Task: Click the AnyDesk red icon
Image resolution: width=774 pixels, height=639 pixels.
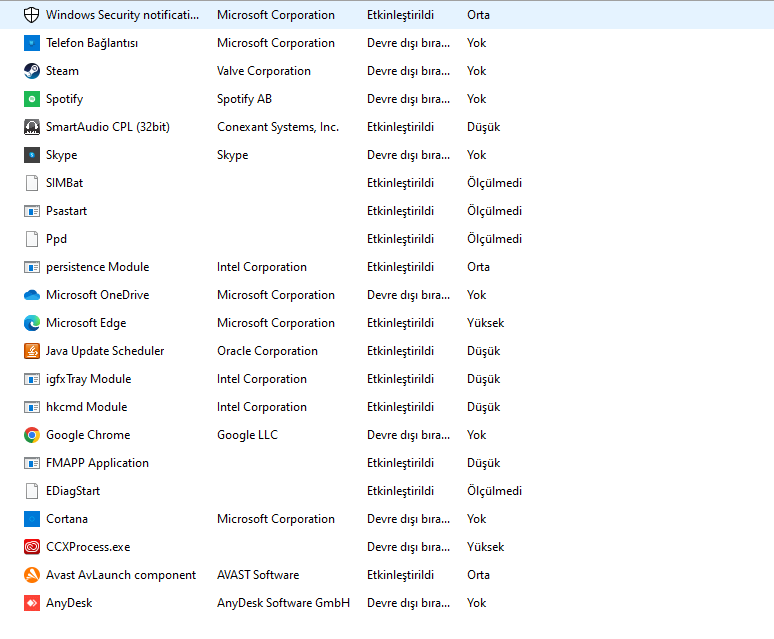Action: tap(32, 603)
